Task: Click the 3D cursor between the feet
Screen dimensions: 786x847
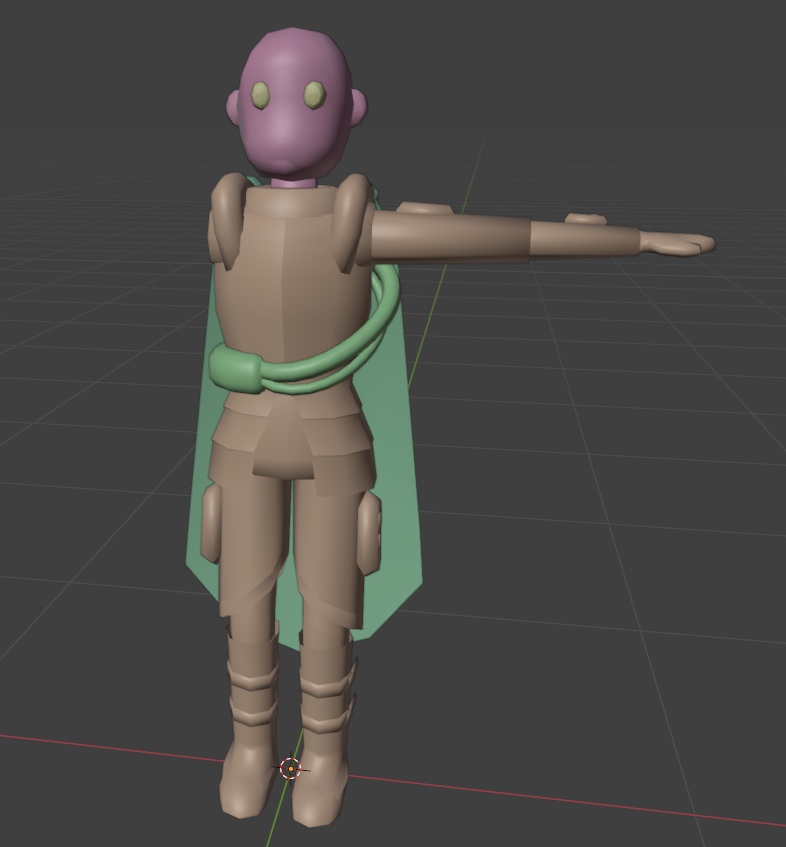Action: (290, 768)
